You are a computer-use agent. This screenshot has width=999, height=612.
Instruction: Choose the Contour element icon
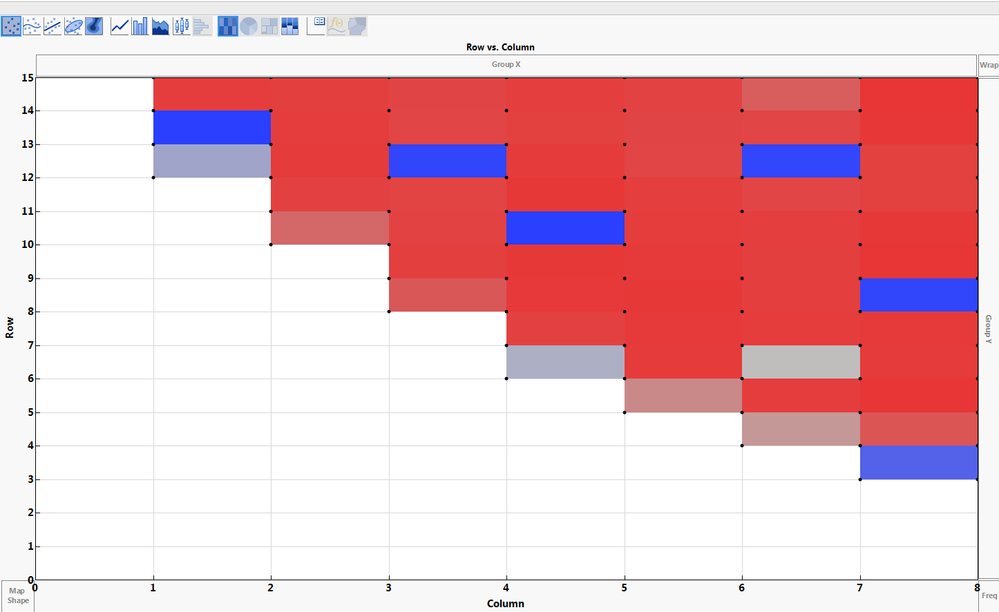(94, 26)
